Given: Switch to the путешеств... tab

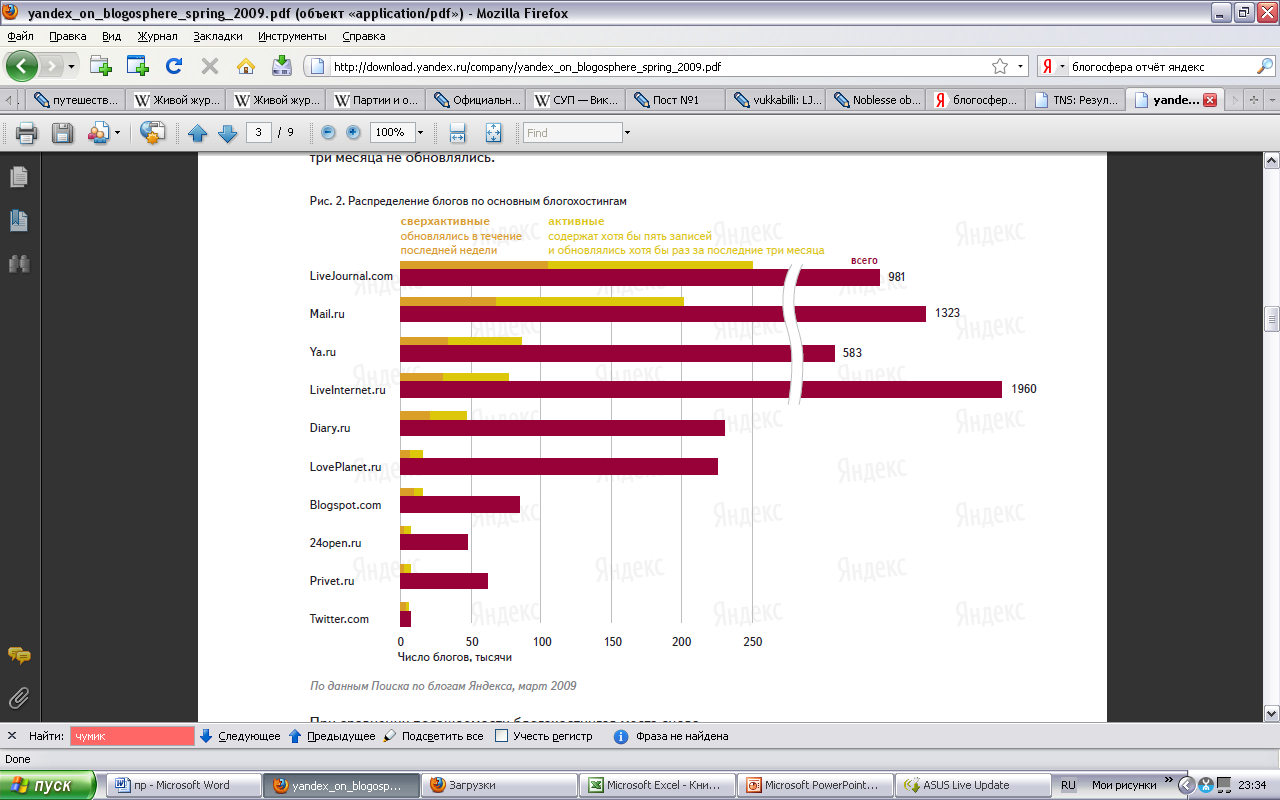Looking at the screenshot, I should (x=76, y=100).
